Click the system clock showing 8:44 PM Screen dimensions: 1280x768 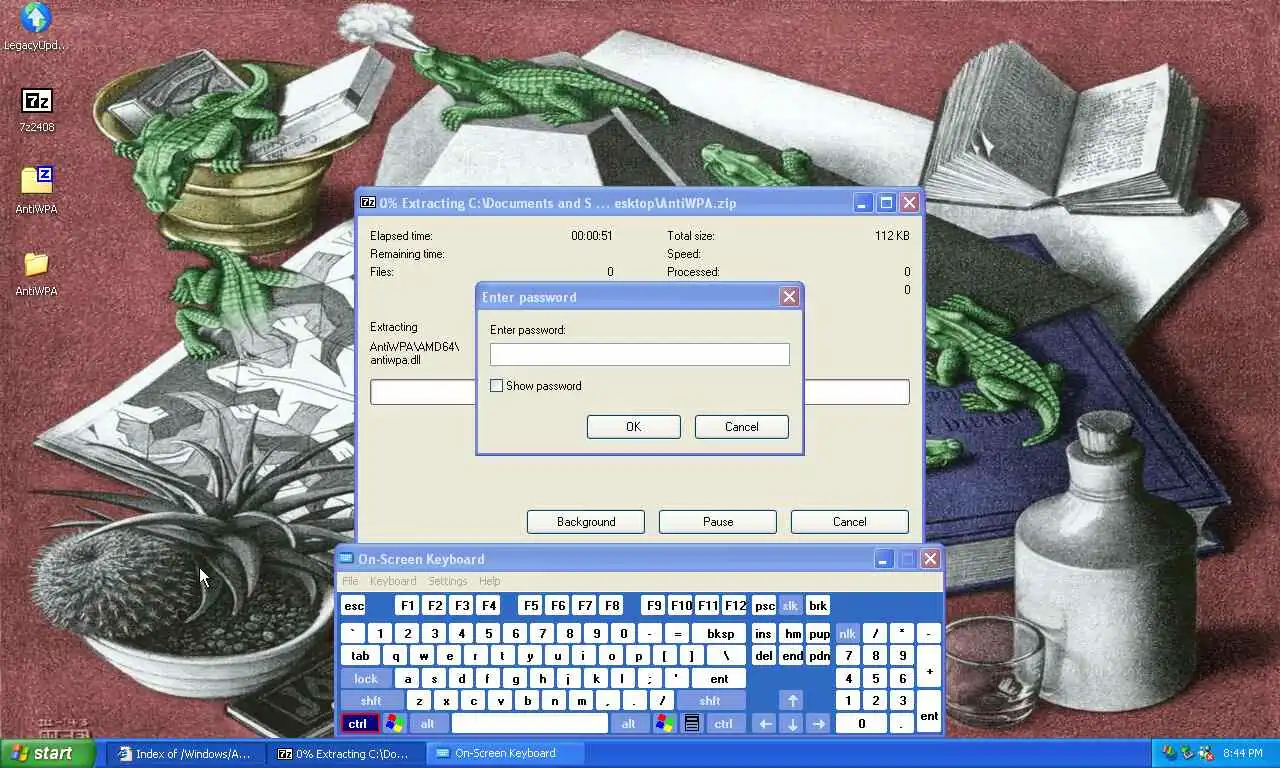tap(1242, 753)
